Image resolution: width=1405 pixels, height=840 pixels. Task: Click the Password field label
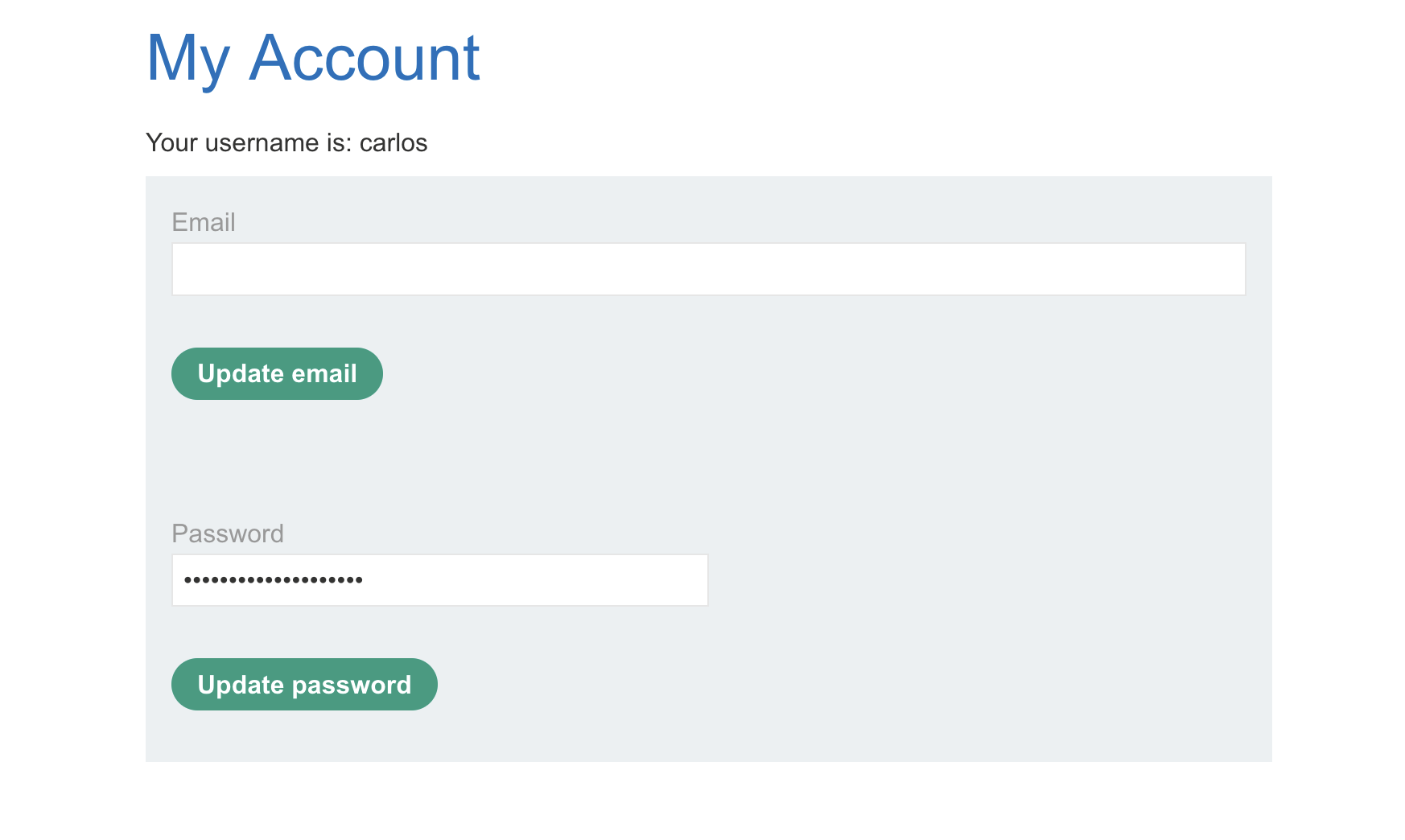228,533
